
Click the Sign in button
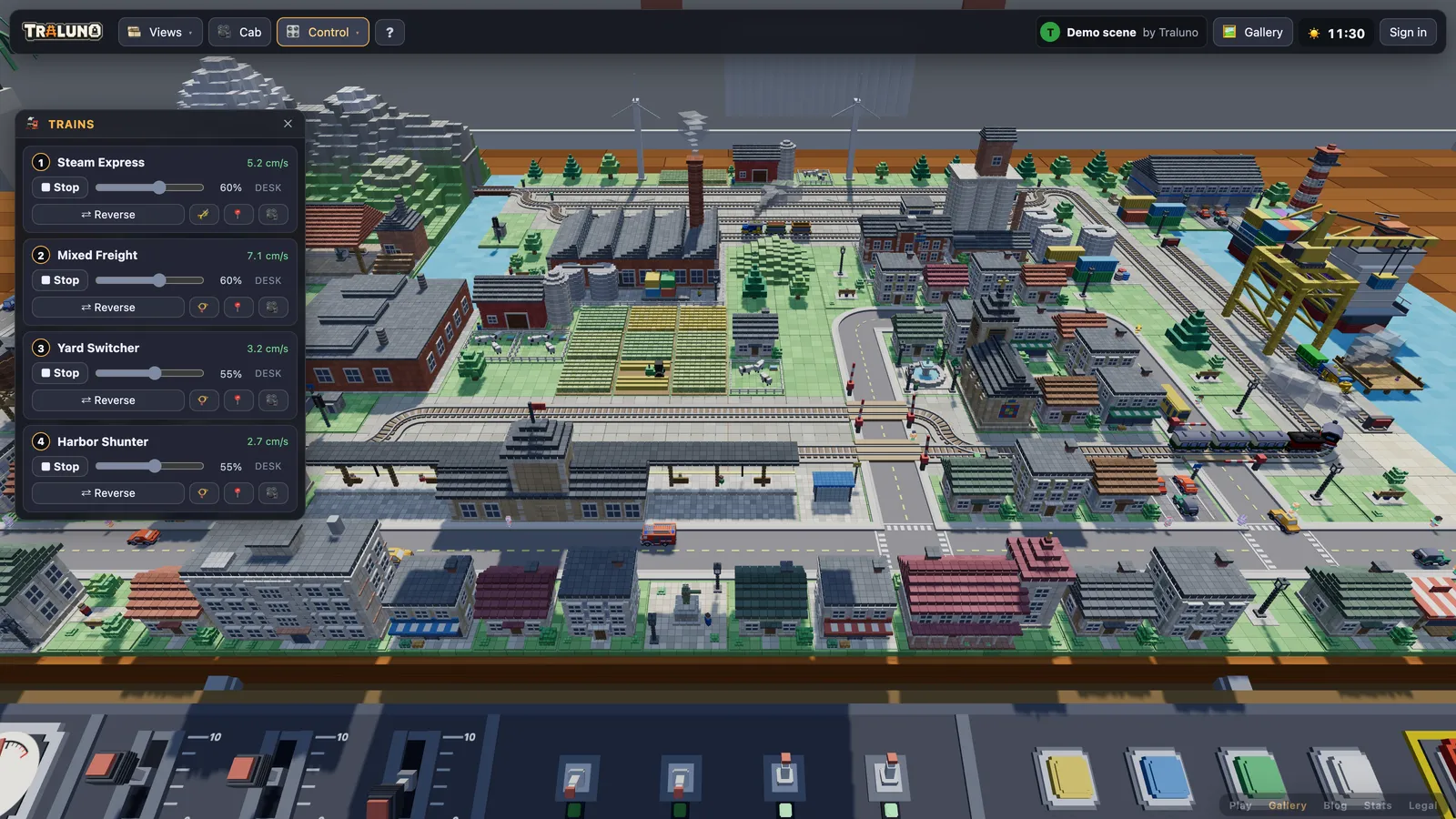click(x=1408, y=32)
